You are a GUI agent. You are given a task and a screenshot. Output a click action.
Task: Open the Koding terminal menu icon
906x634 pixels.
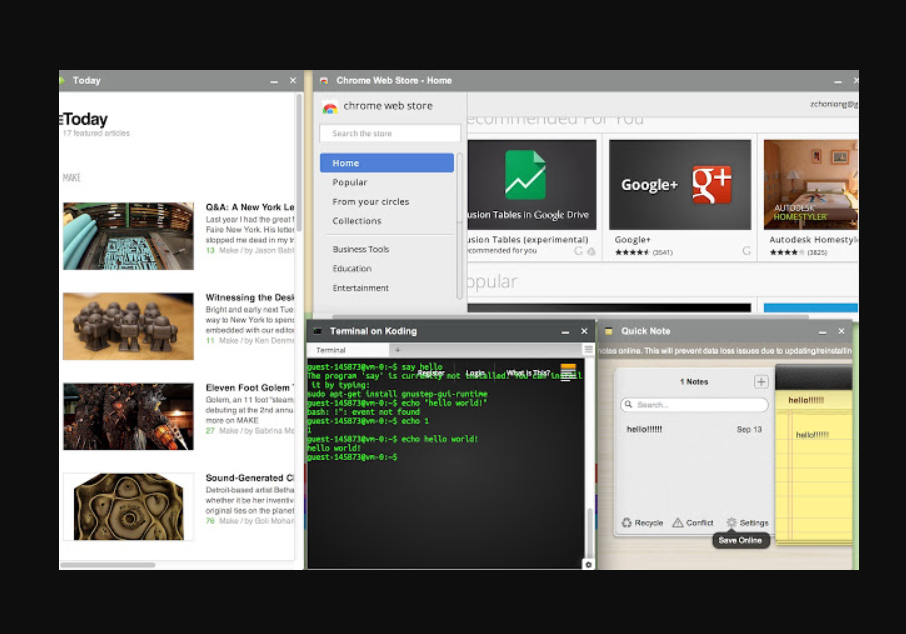[588, 350]
